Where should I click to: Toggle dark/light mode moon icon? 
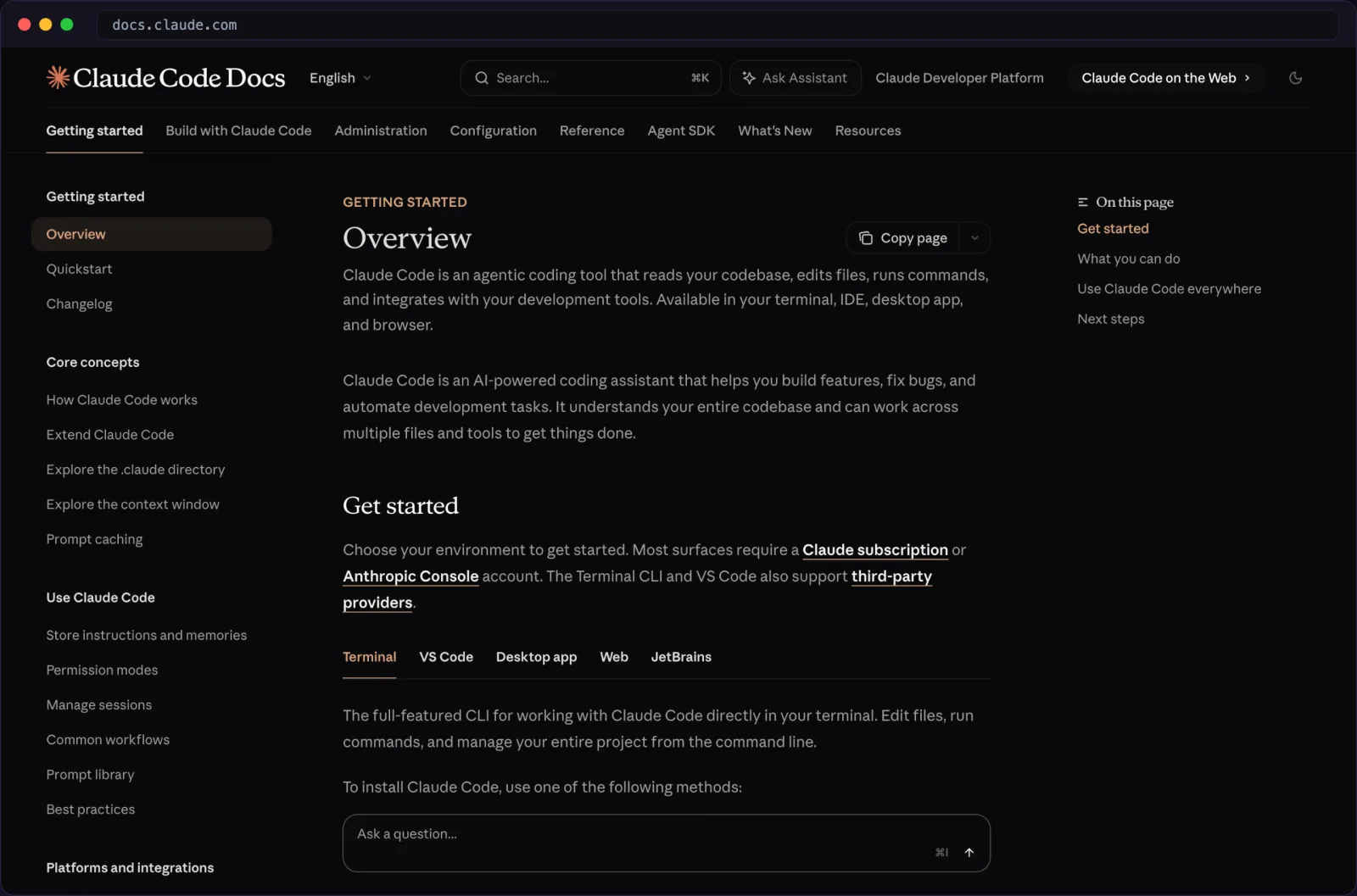[1295, 78]
